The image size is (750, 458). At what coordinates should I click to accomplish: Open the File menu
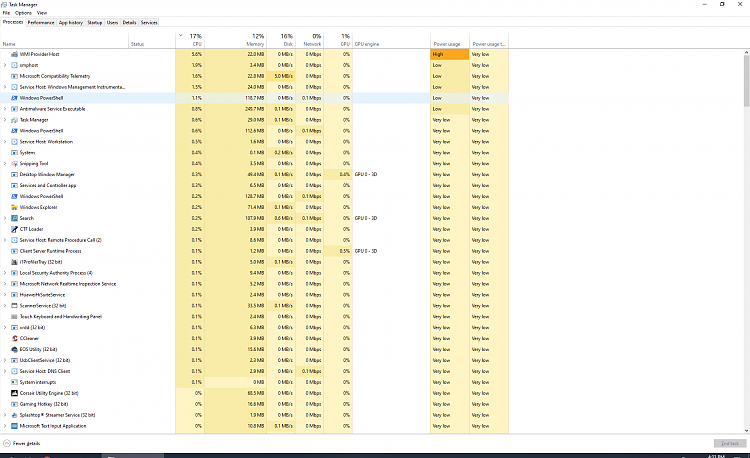coord(6,13)
